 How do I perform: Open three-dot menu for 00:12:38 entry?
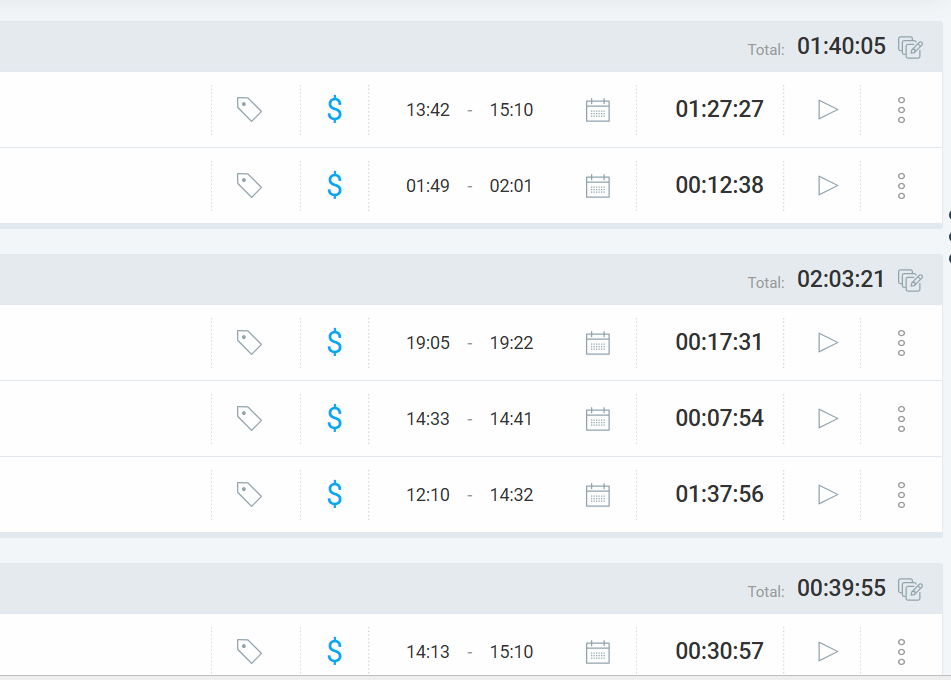(901, 185)
